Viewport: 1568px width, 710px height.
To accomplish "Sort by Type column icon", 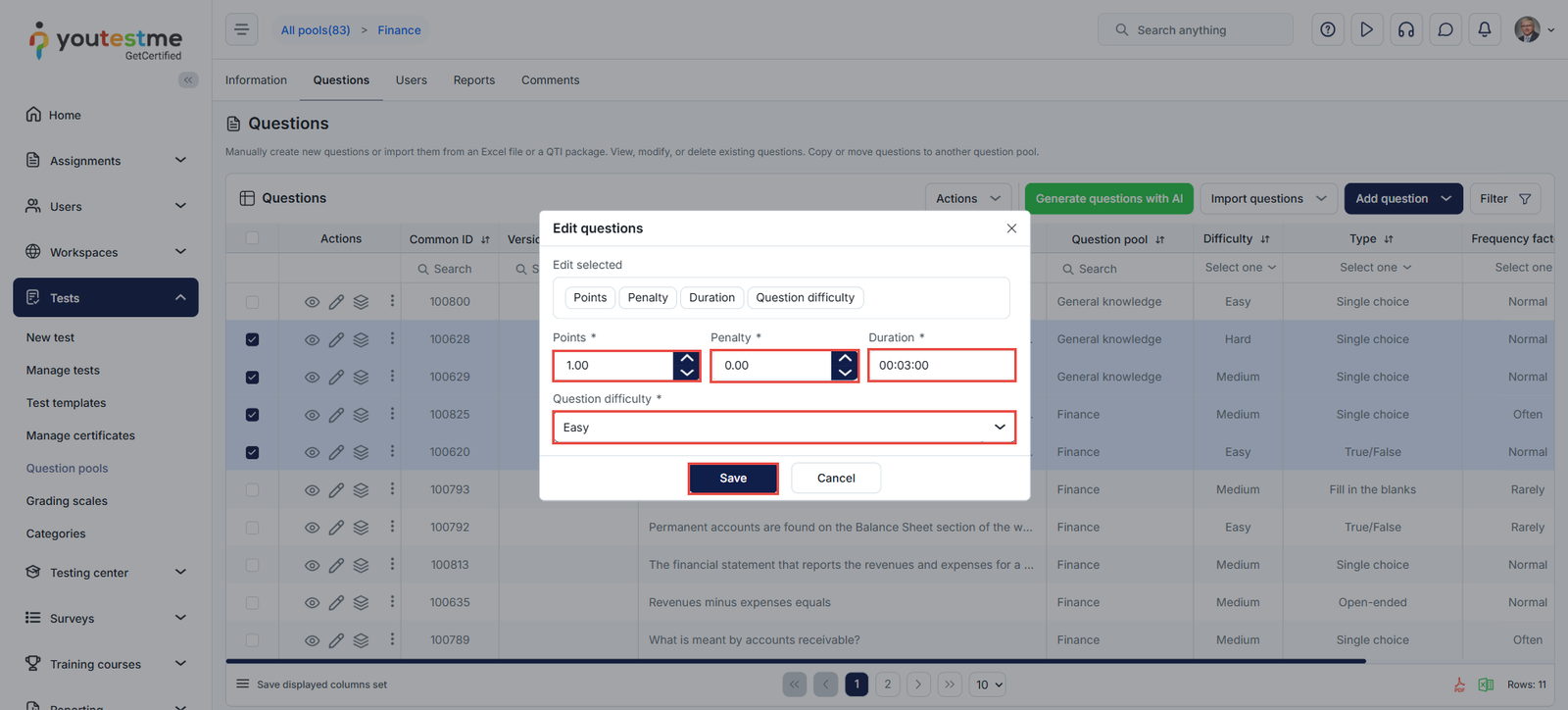I will (1389, 239).
